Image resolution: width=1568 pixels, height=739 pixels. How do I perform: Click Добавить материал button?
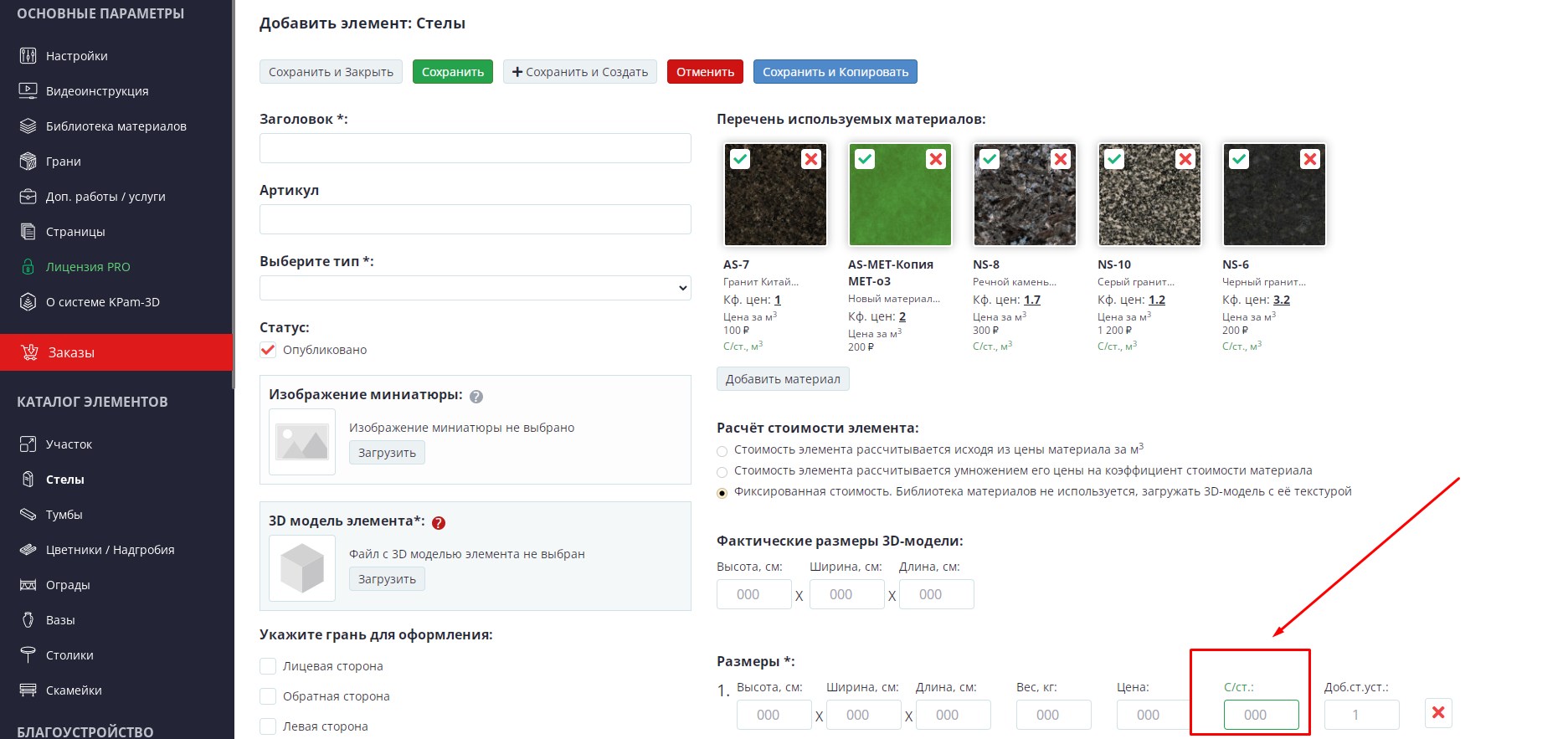point(783,379)
